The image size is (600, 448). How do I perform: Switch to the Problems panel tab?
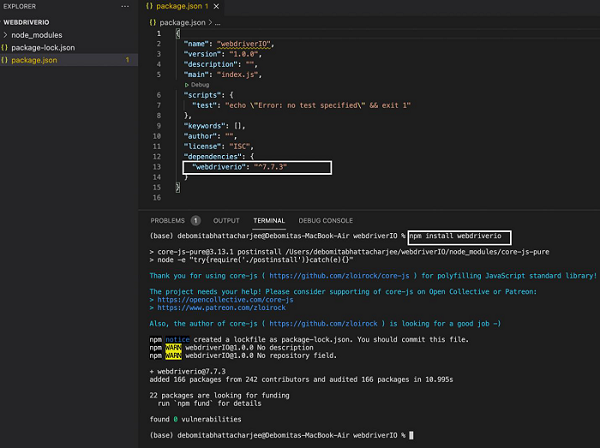pos(167,220)
